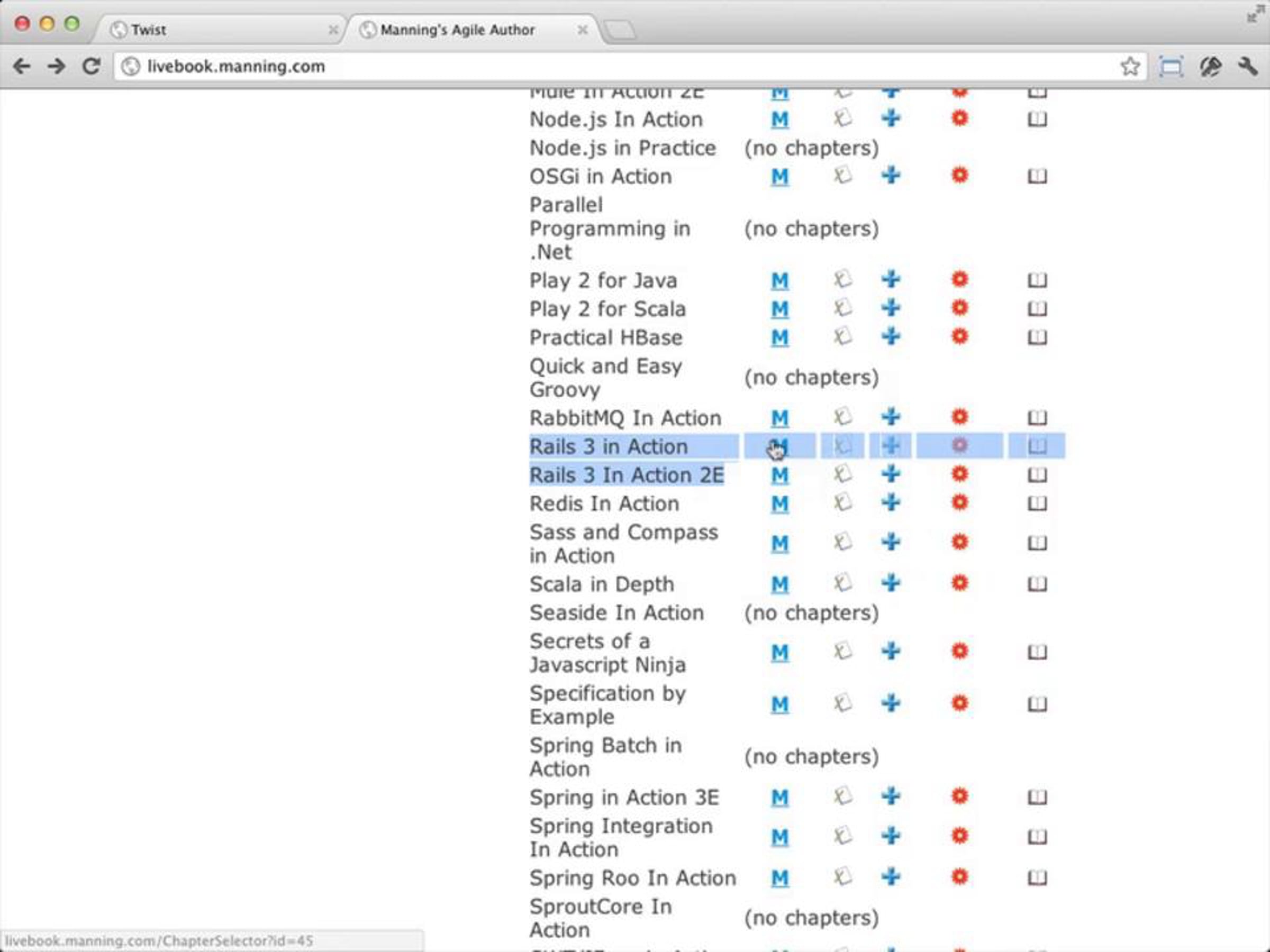Image resolution: width=1270 pixels, height=952 pixels.
Task: Click the blue plus icon for Spring Integration In Action
Action: click(891, 836)
